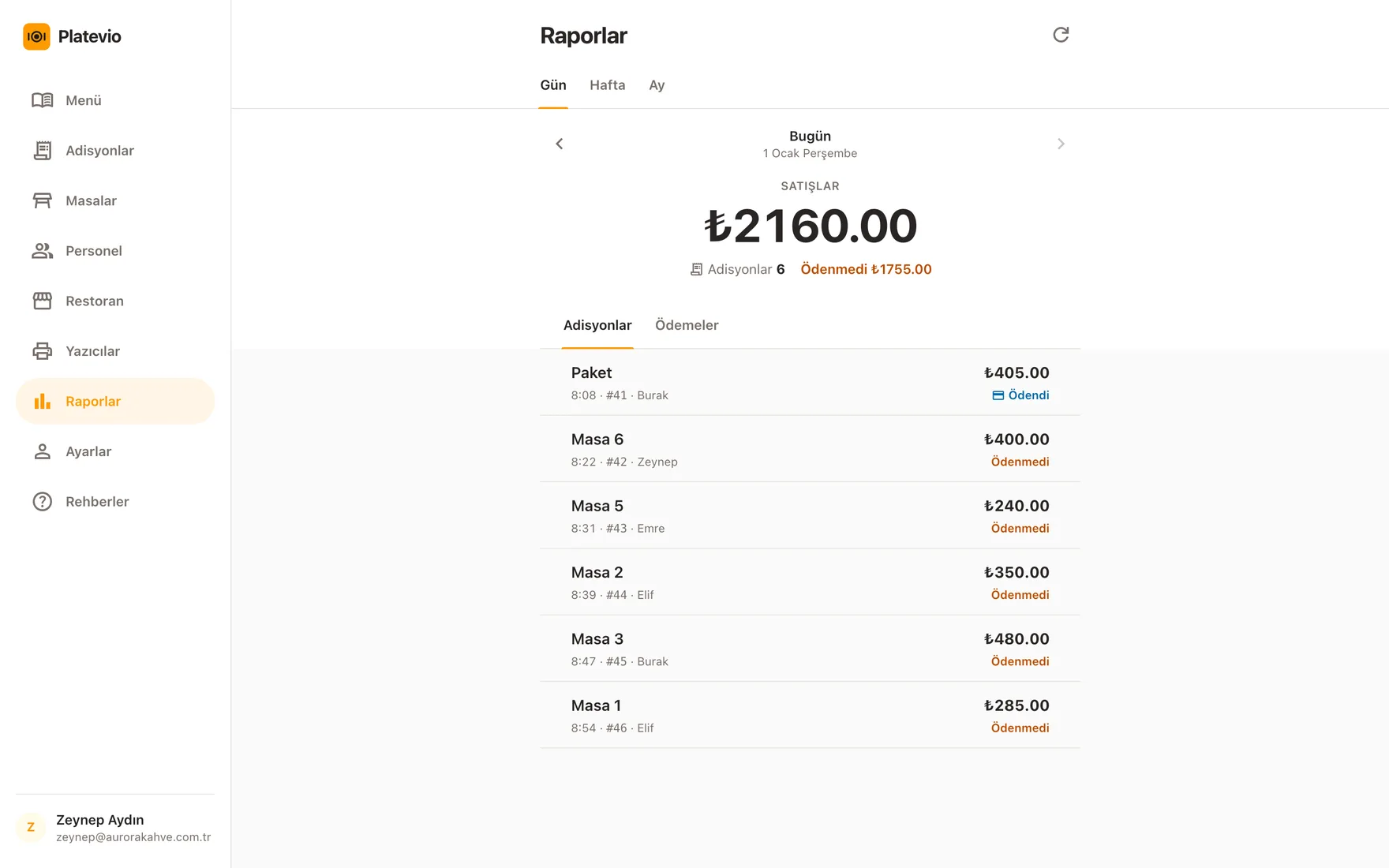This screenshot has height=868, width=1389.
Task: Open the Paket order row
Action: 810,383
